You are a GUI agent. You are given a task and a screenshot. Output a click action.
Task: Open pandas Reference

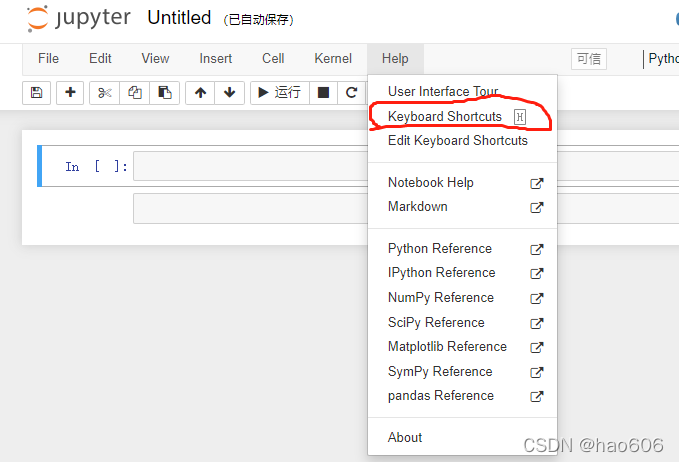(x=462, y=396)
